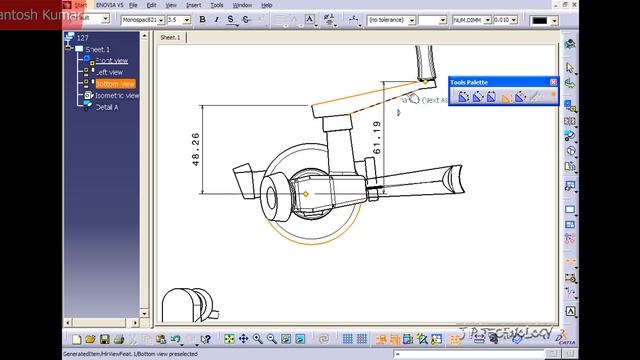Fit all in view
Screen dimensions: 640x360
click(229, 339)
